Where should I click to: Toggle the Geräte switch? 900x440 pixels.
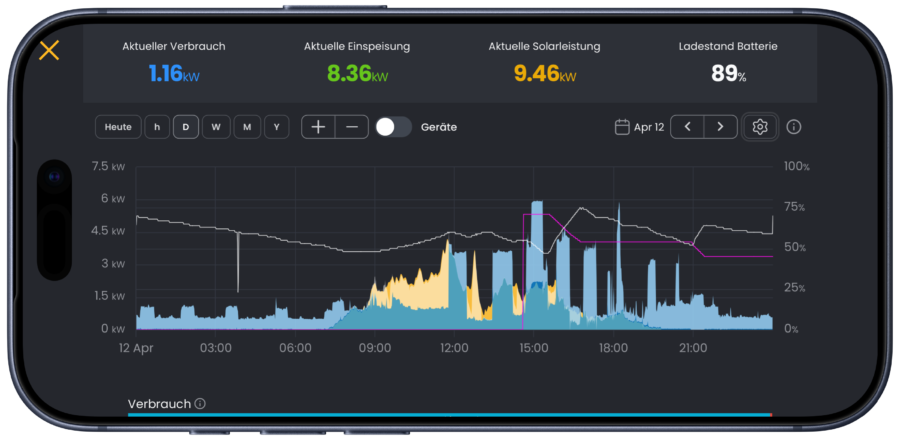[394, 127]
